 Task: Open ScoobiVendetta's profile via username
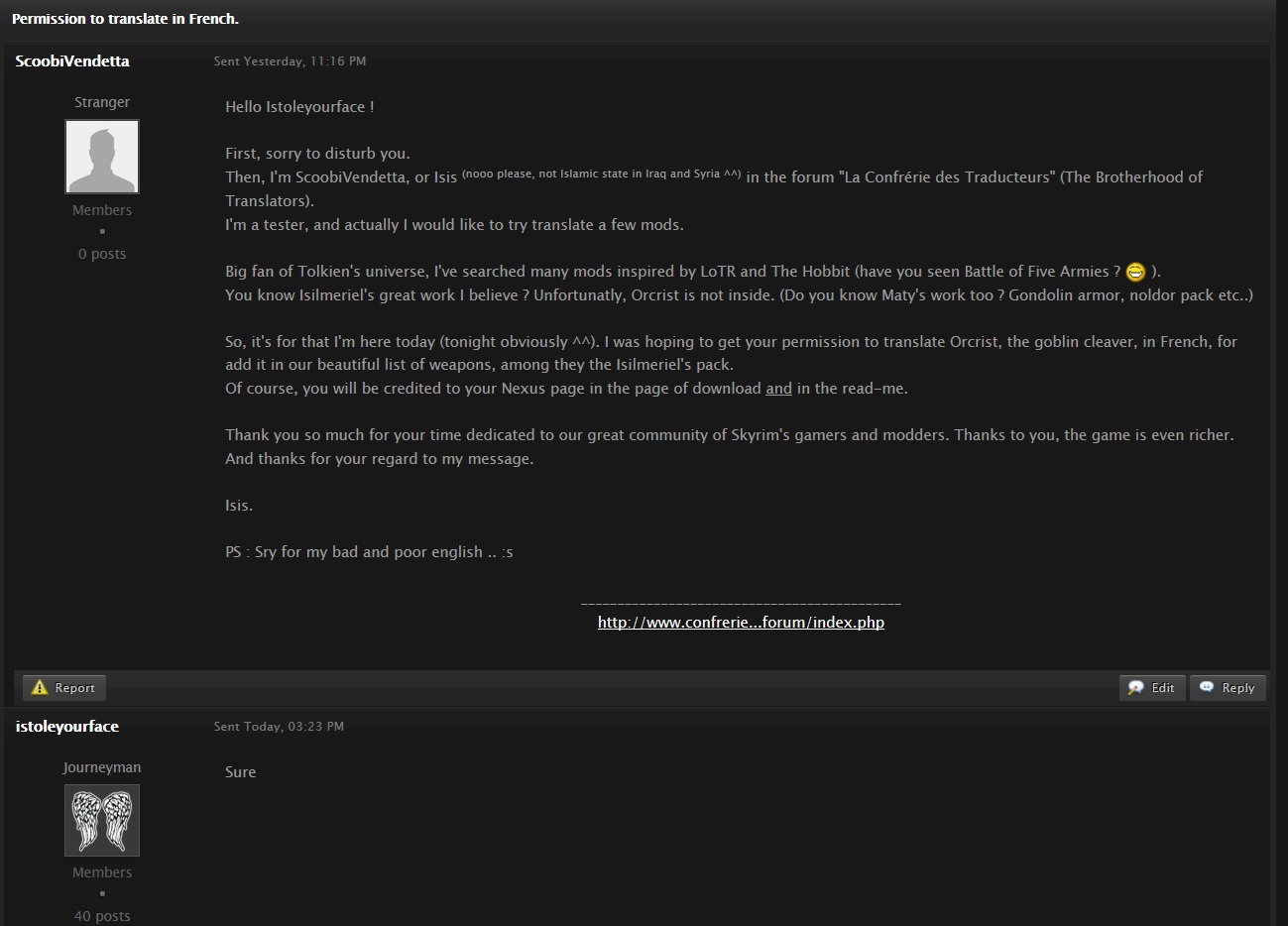click(x=72, y=60)
